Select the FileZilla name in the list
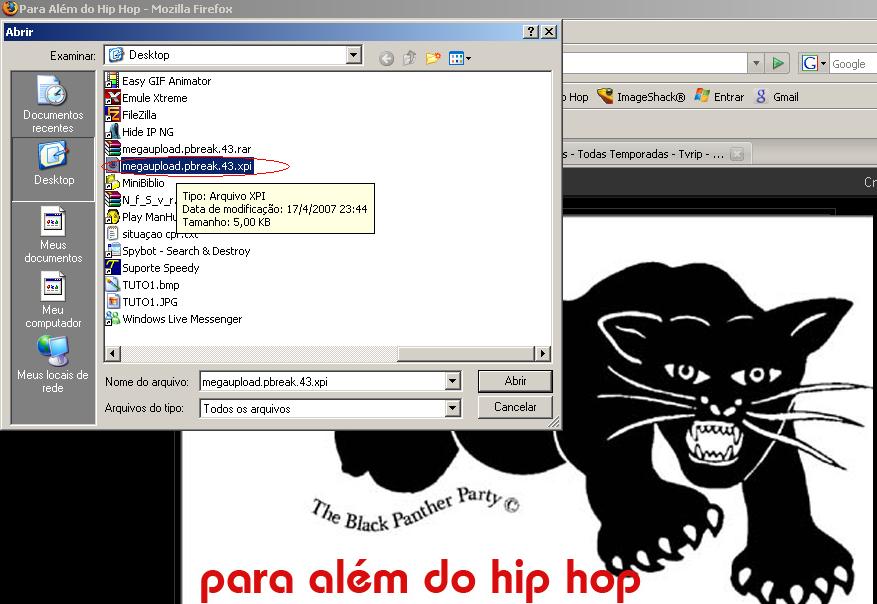This screenshot has height=604, width=877. [x=139, y=115]
